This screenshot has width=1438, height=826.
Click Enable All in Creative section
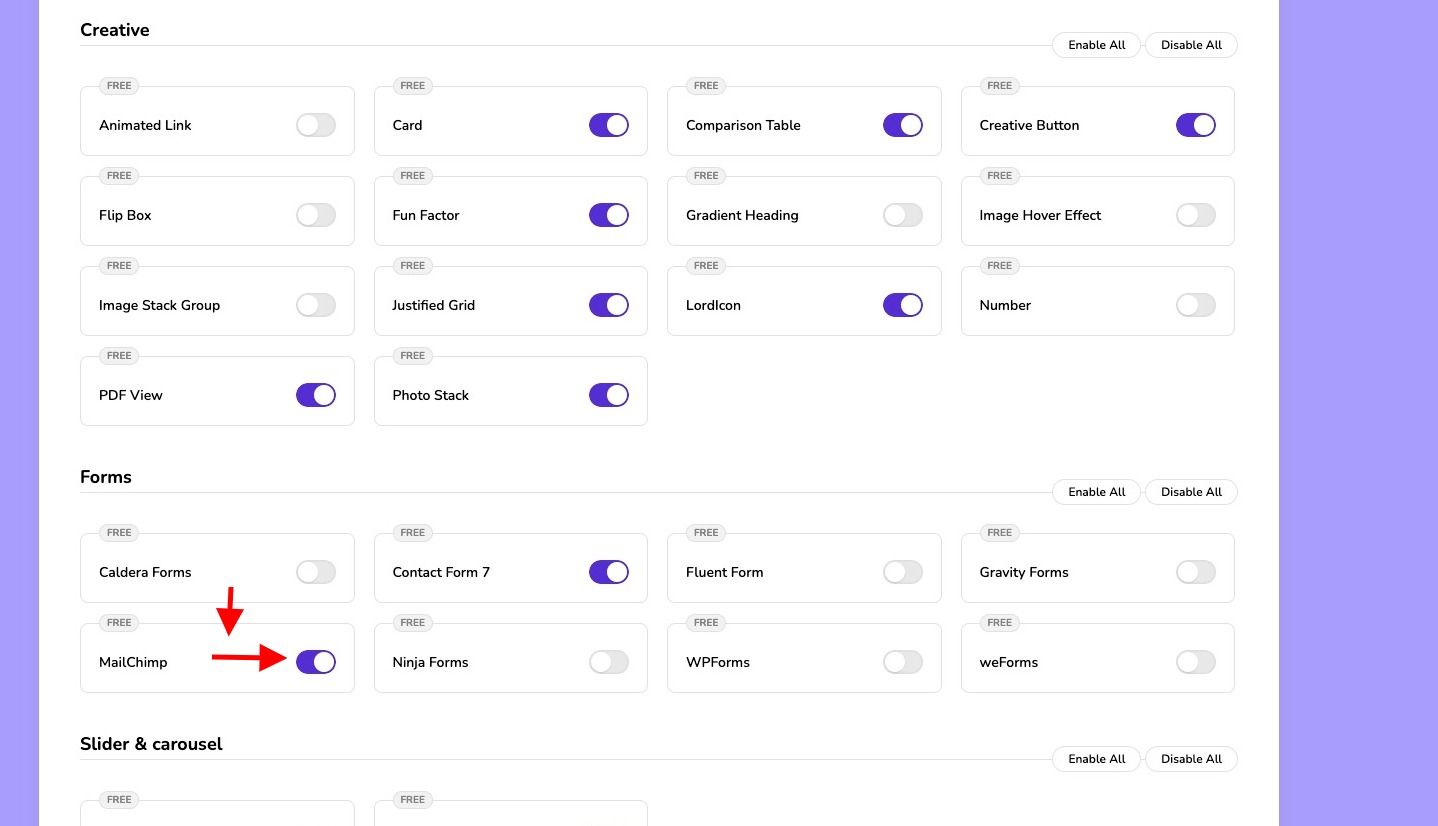coord(1096,45)
